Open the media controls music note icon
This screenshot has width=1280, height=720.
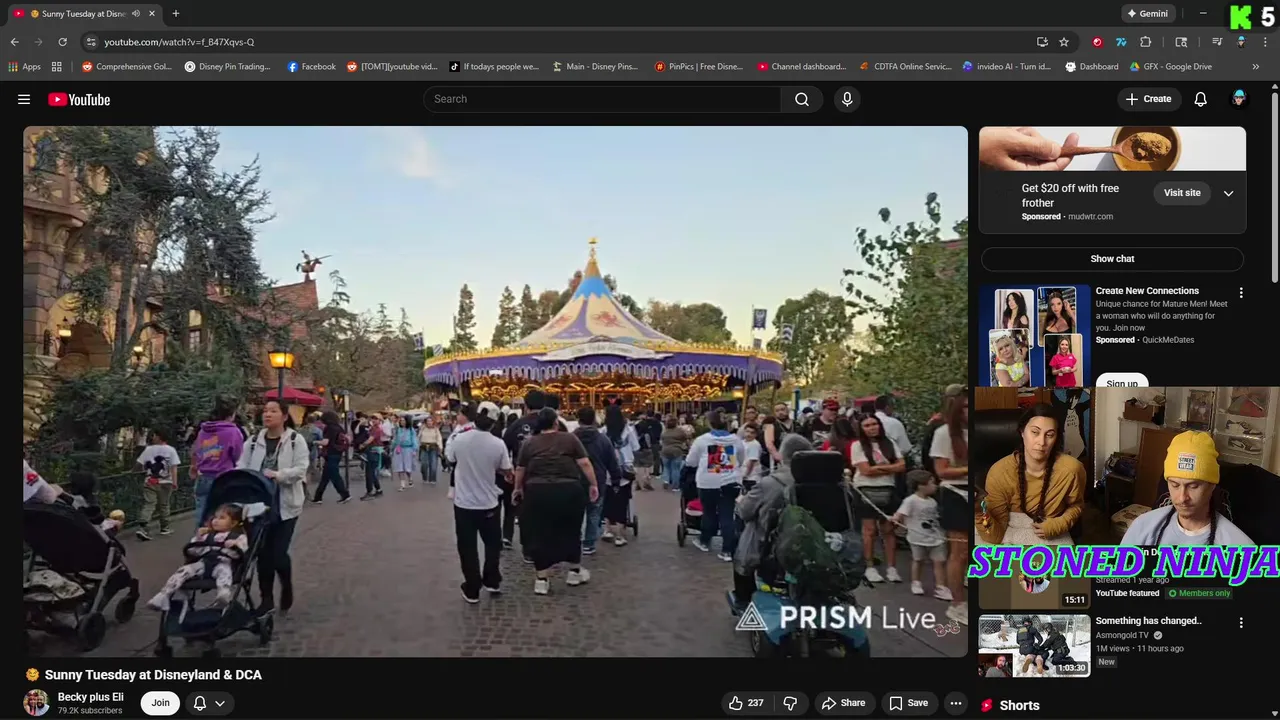tap(1217, 42)
